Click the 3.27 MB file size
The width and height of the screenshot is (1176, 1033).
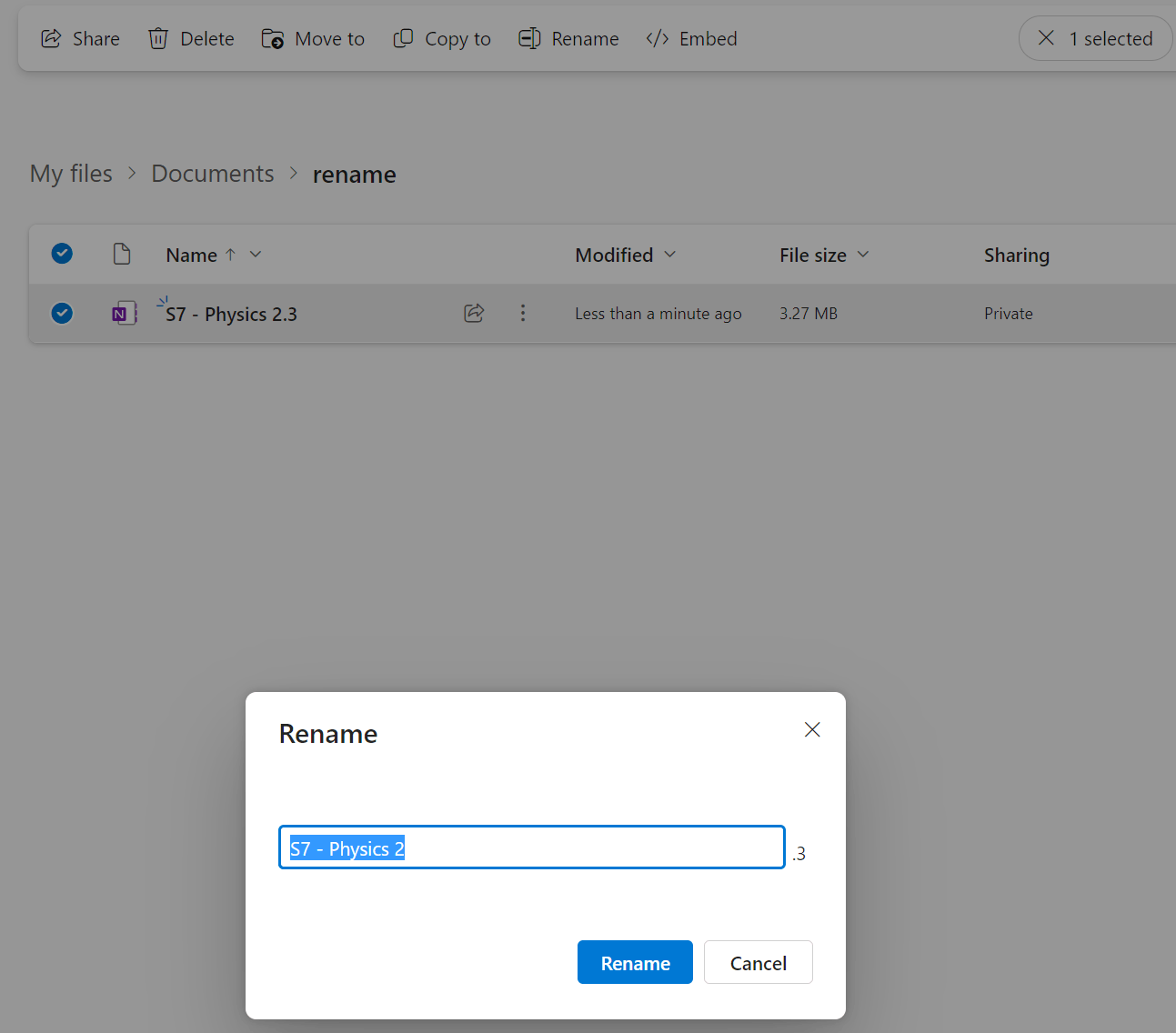[x=809, y=314]
